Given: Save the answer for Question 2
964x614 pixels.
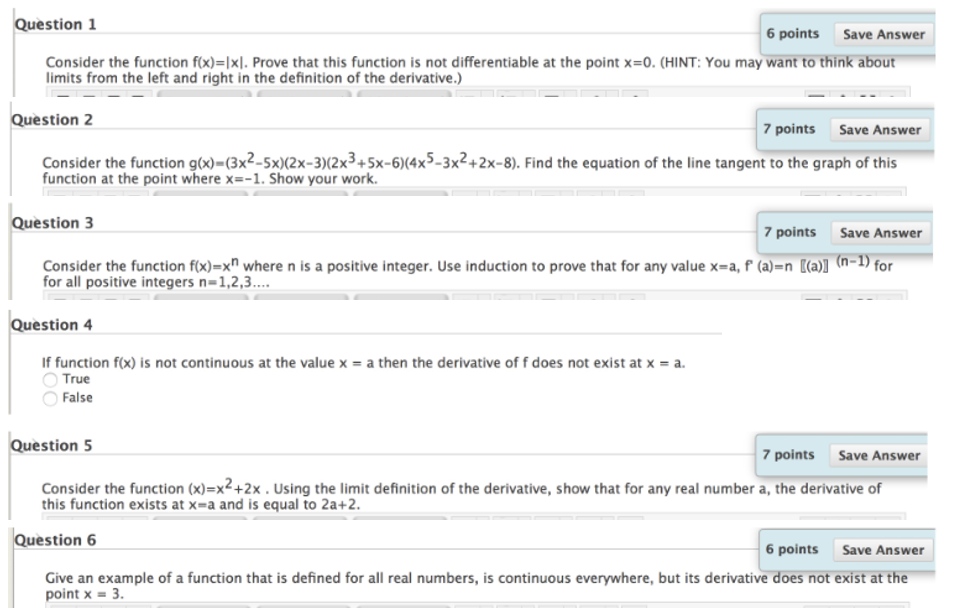Looking at the screenshot, I should (880, 130).
